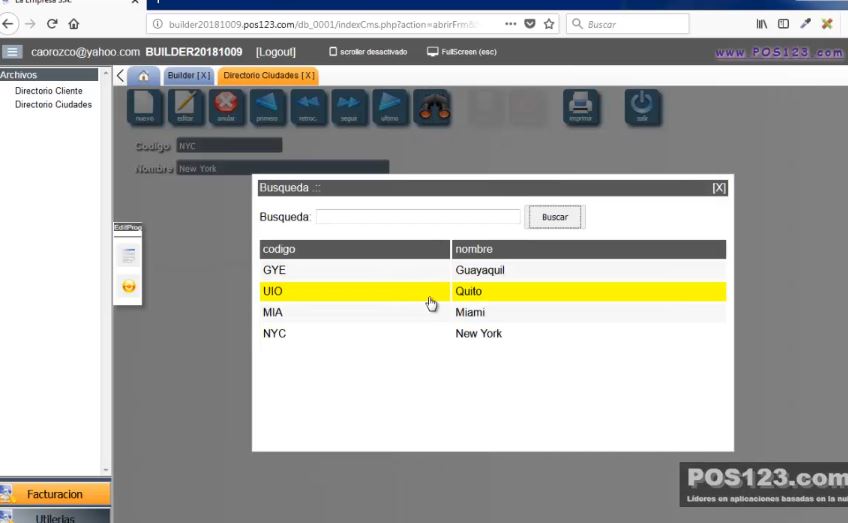848x523 pixels.
Task: Open search with the binoculars icon
Action: 431,106
